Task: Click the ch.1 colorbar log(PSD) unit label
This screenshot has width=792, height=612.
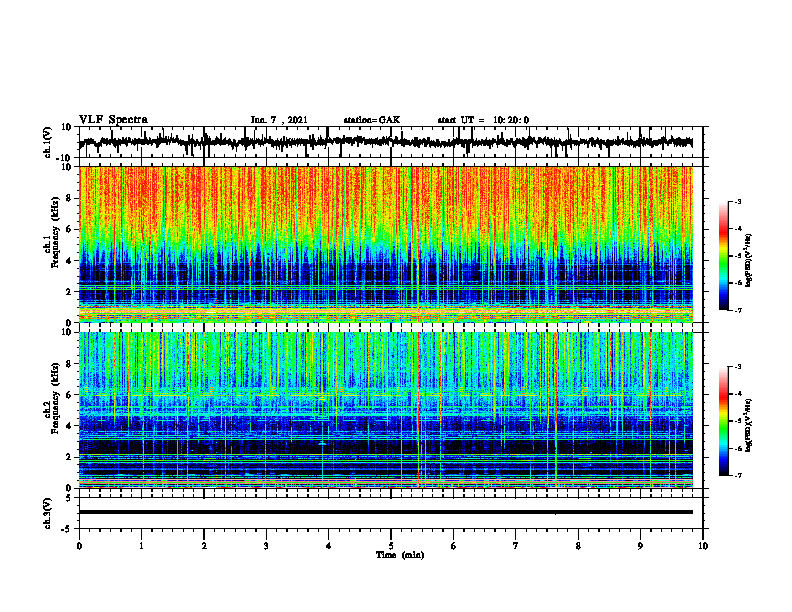Action: pyautogui.click(x=749, y=261)
